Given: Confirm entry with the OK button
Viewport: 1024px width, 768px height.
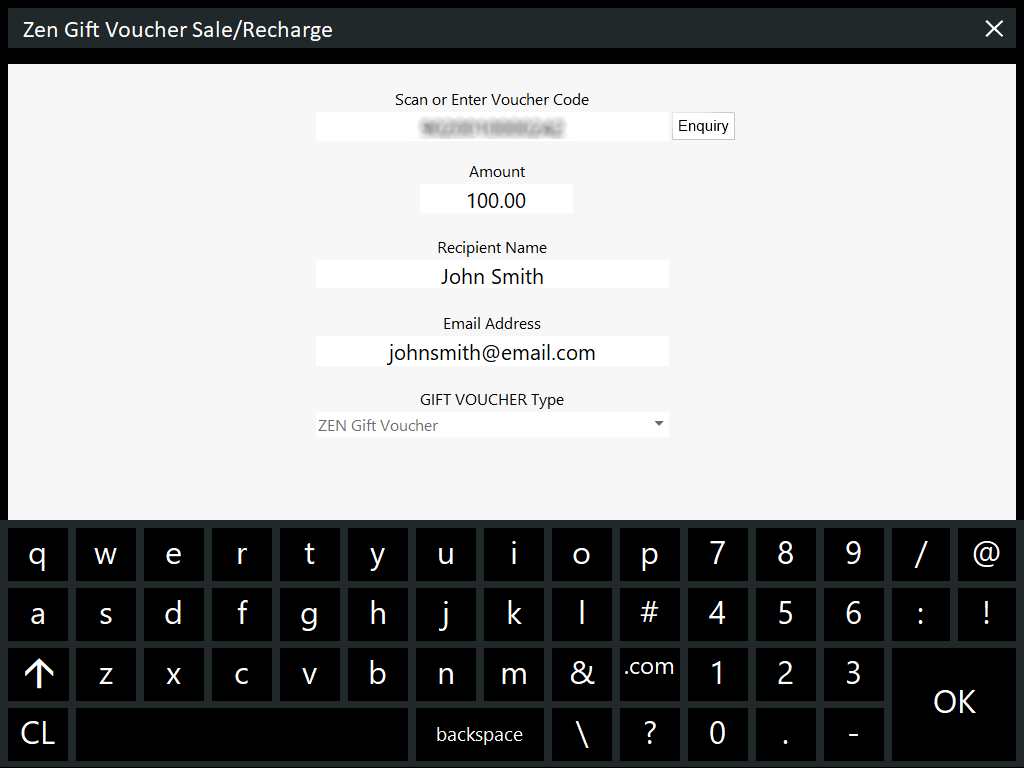Looking at the screenshot, I should pyautogui.click(x=954, y=703).
